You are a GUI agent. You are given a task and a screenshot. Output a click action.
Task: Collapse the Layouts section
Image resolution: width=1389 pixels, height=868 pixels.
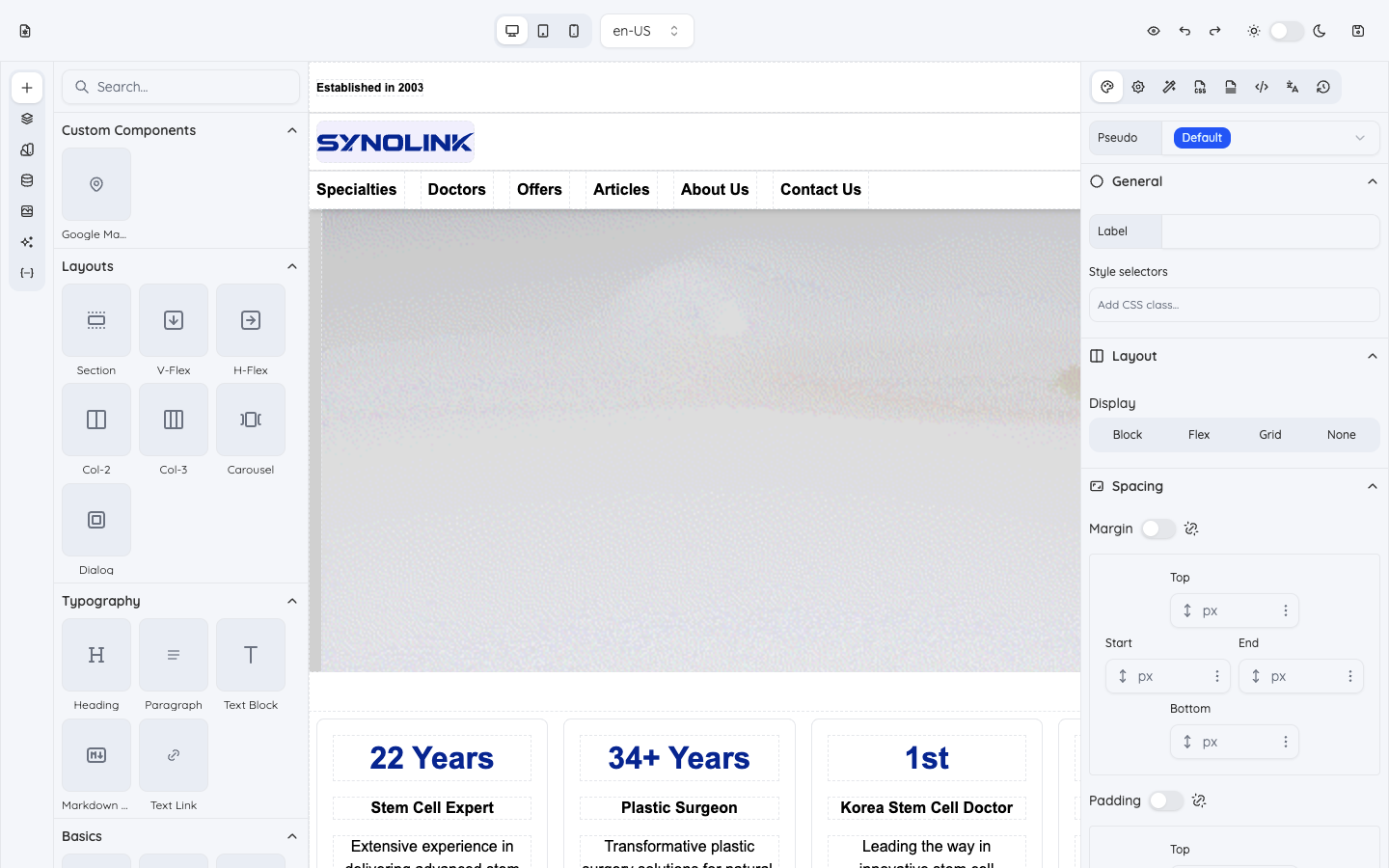292,266
